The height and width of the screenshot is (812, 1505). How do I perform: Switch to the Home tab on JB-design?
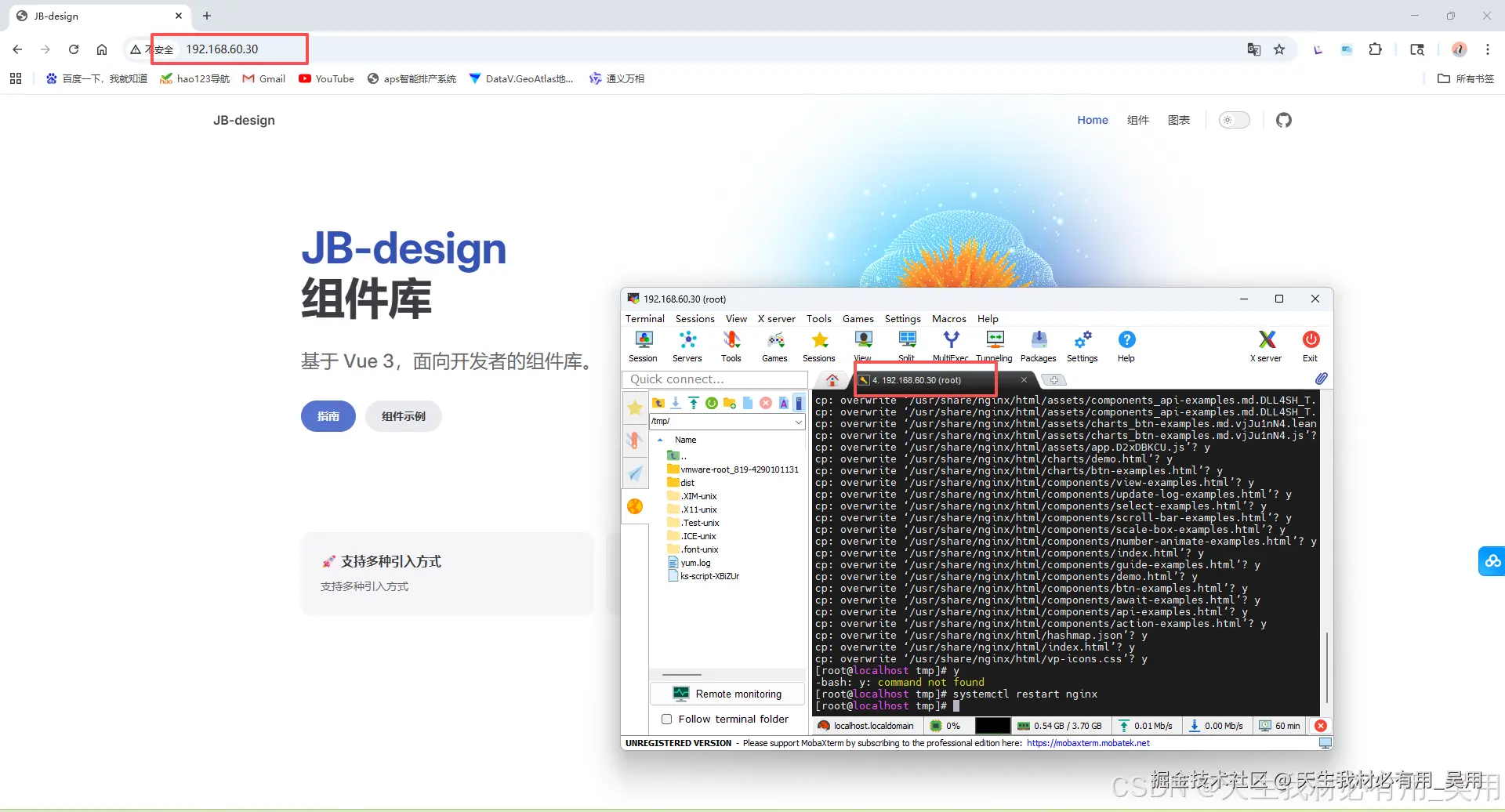1093,120
